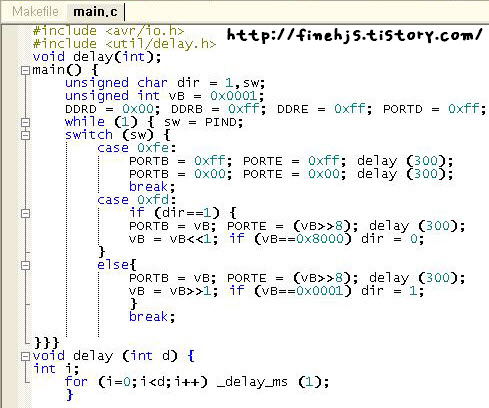This screenshot has height=408, width=489.
Task: Click the for (i=0;i<d;i++) loop
Action: pyautogui.click(x=136, y=382)
